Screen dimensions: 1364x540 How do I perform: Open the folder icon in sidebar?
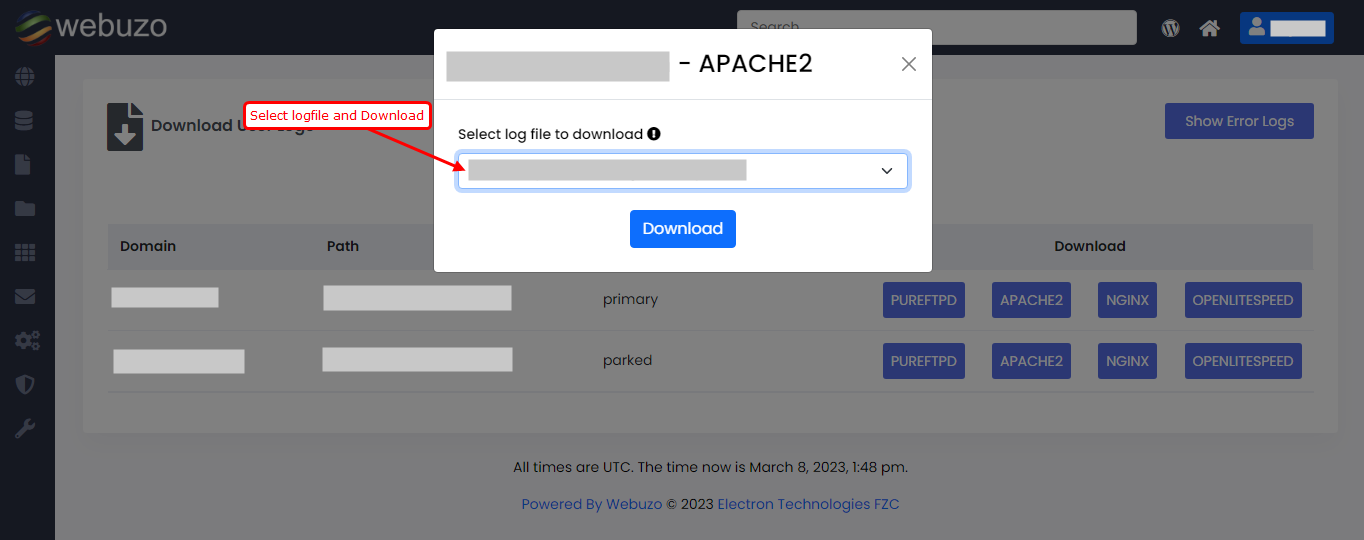(25, 209)
